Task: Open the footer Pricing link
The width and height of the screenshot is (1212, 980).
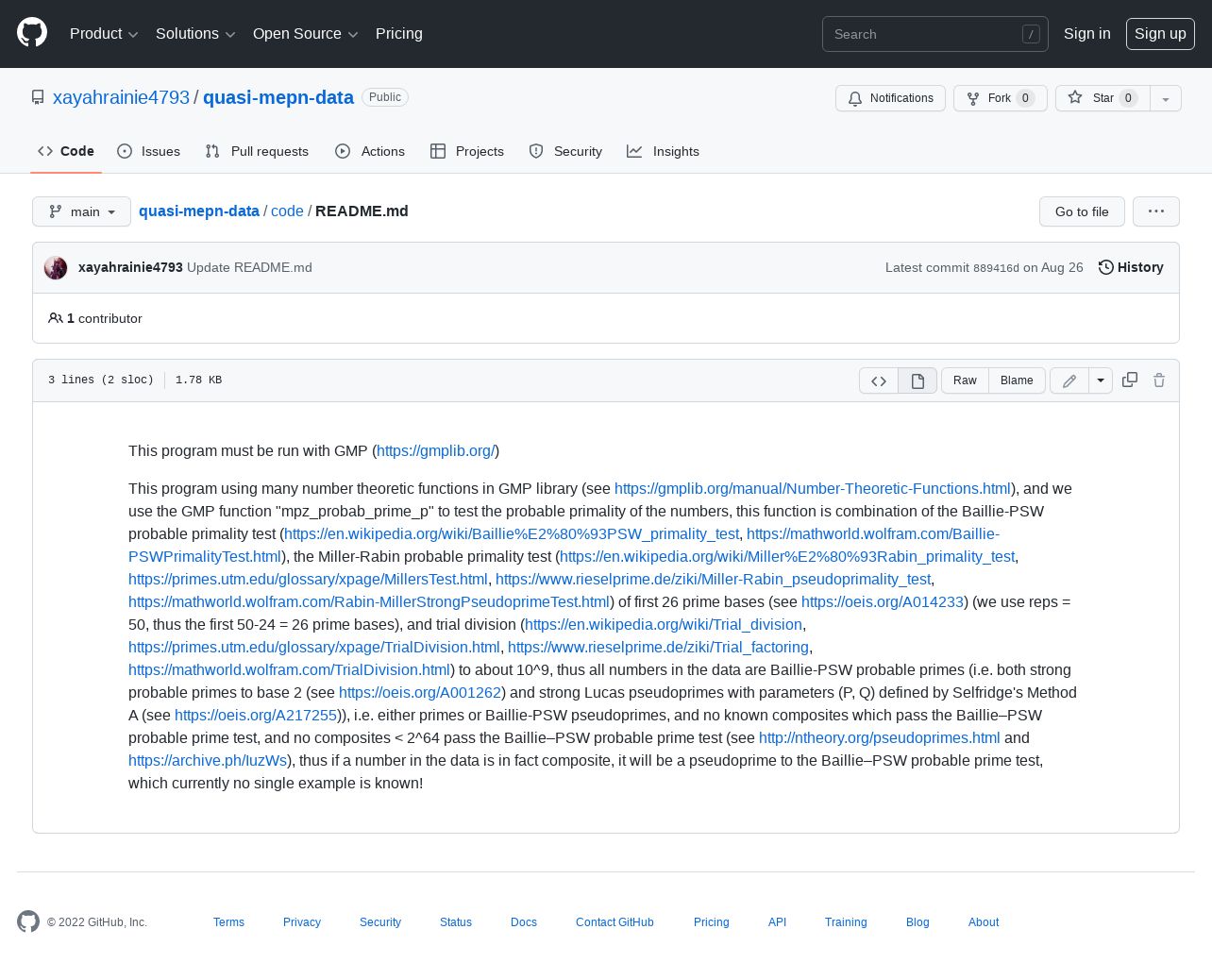Action: pyautogui.click(x=712, y=922)
